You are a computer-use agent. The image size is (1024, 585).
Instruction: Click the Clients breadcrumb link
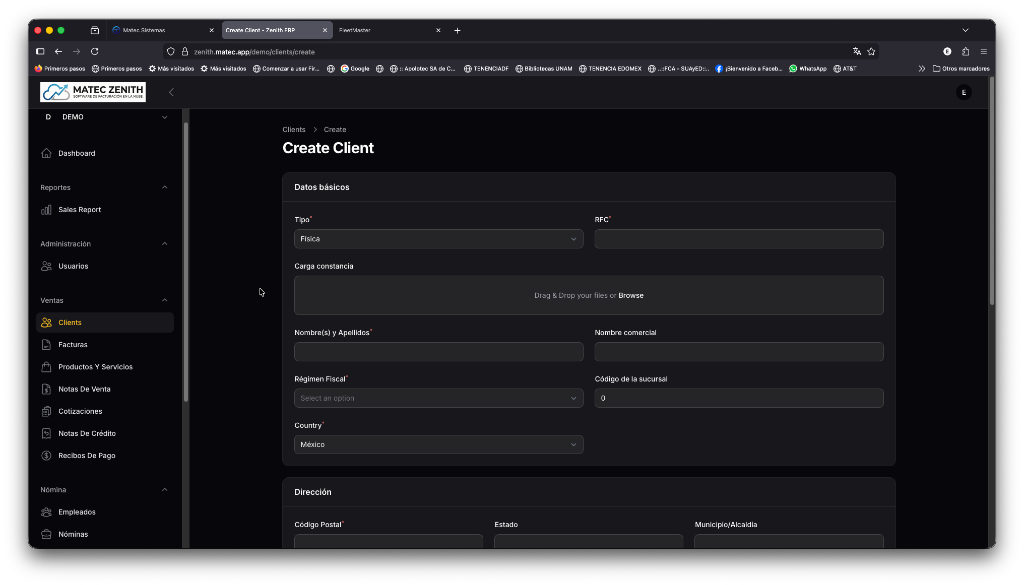coord(294,130)
